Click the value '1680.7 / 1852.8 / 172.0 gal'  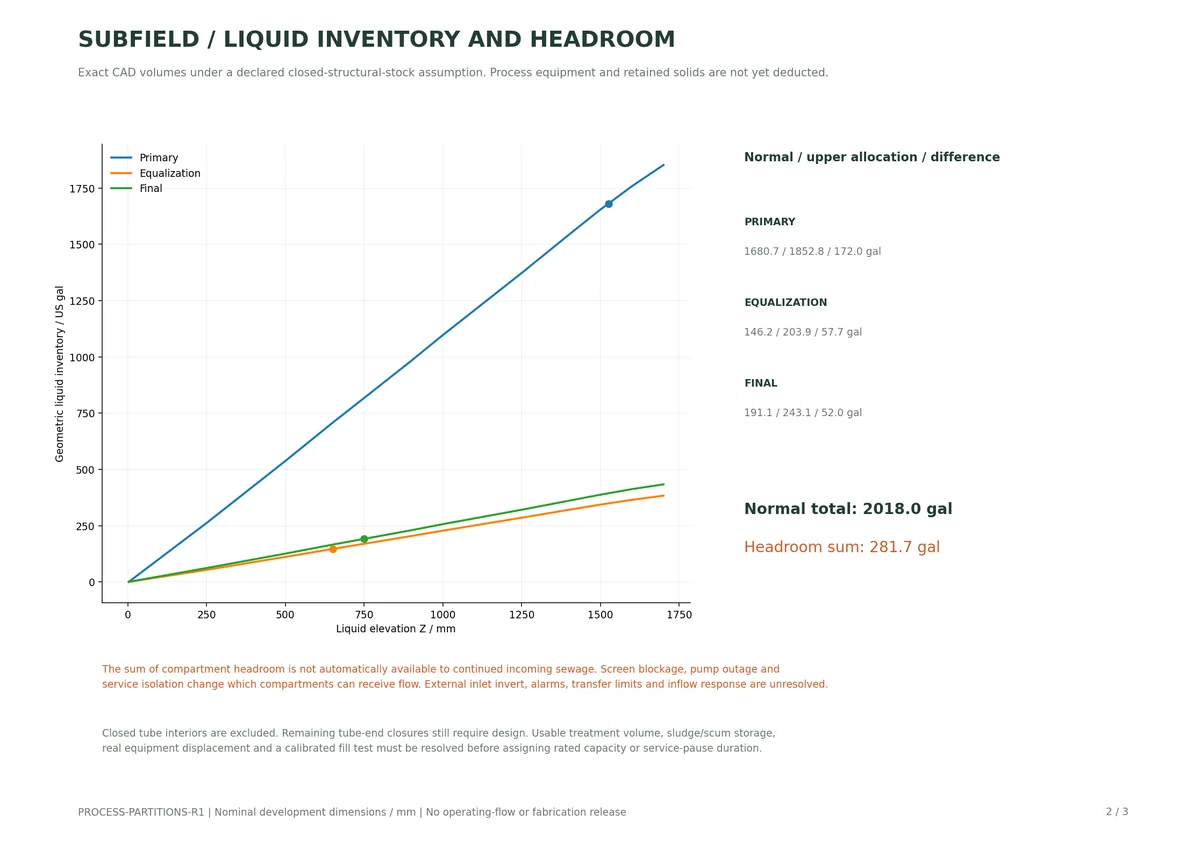click(812, 252)
